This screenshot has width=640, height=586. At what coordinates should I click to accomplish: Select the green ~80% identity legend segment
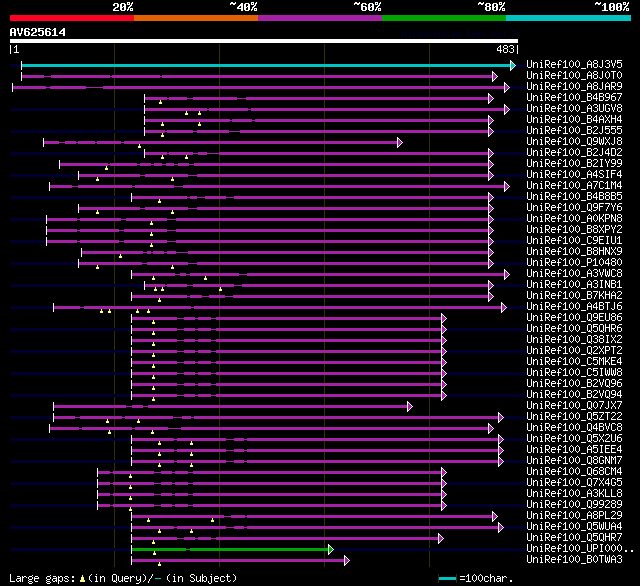click(x=444, y=18)
